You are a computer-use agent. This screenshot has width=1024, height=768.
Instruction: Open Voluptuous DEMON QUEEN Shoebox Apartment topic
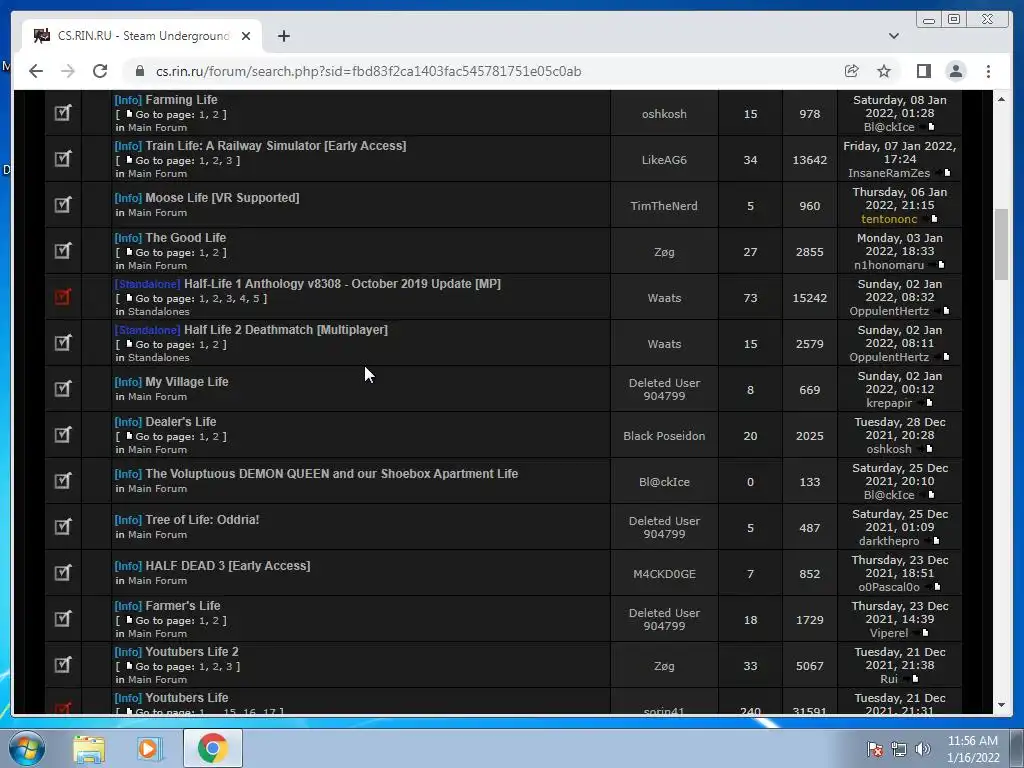tap(332, 474)
